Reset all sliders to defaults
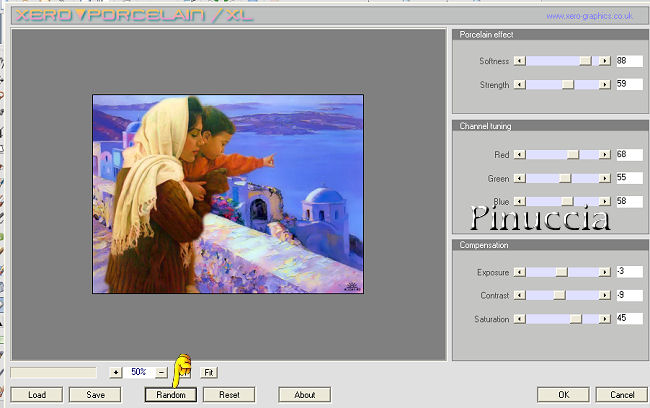The width and height of the screenshot is (650, 408). tap(229, 395)
